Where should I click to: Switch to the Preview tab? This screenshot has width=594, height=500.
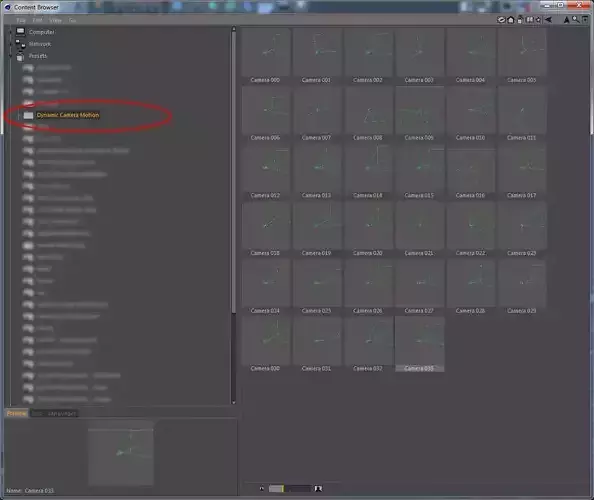coord(17,413)
